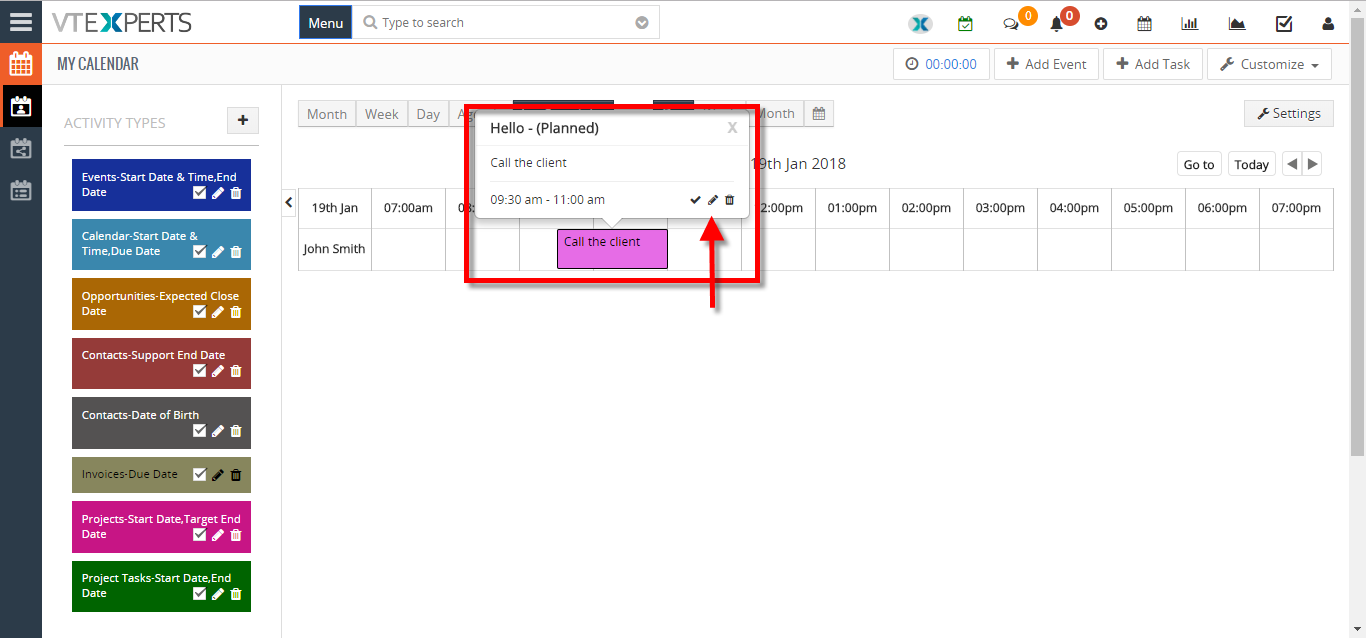Switch to the Week view tab
Screen dimensions: 1366x638
(x=381, y=114)
